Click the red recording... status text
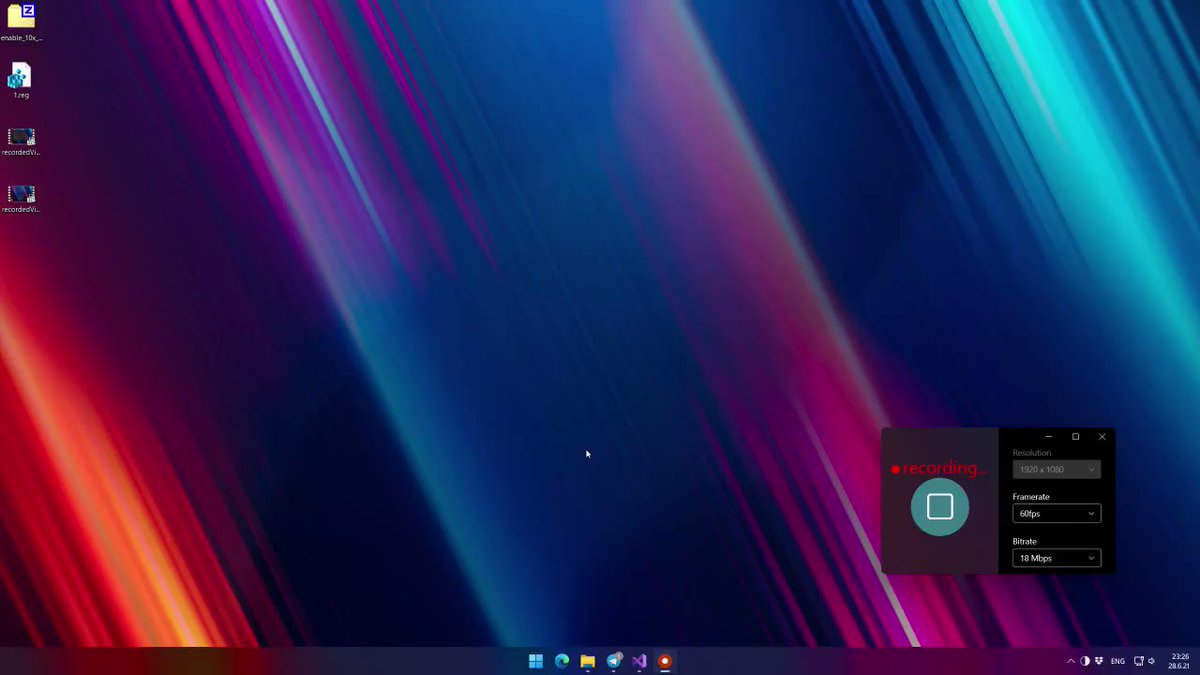1200x675 pixels. [939, 468]
